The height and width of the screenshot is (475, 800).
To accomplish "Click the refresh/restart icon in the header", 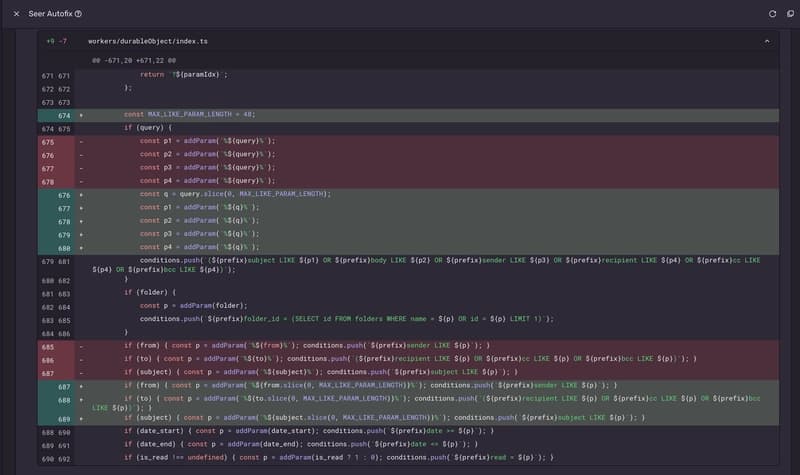I will point(772,14).
